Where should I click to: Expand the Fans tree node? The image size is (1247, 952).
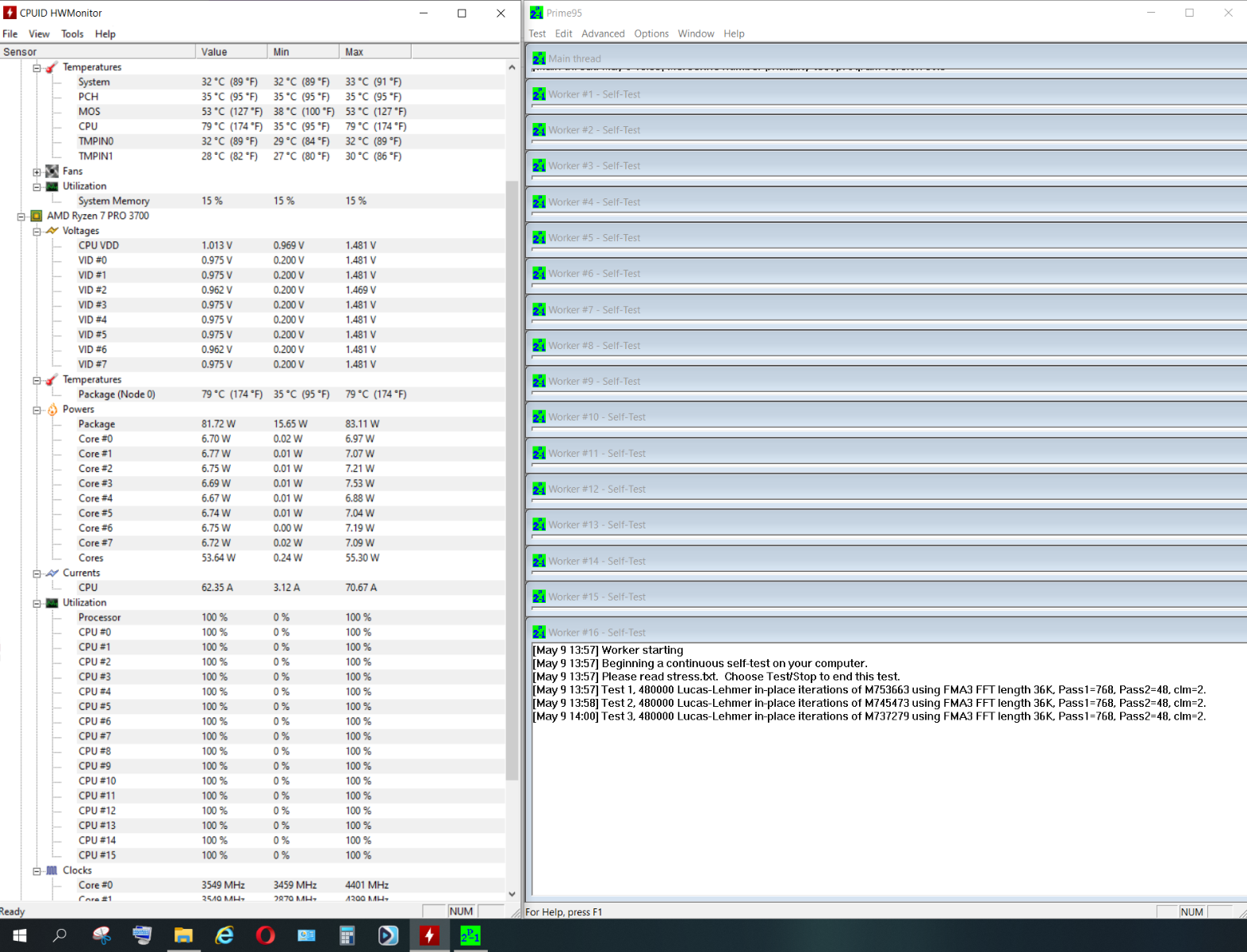(x=36, y=171)
